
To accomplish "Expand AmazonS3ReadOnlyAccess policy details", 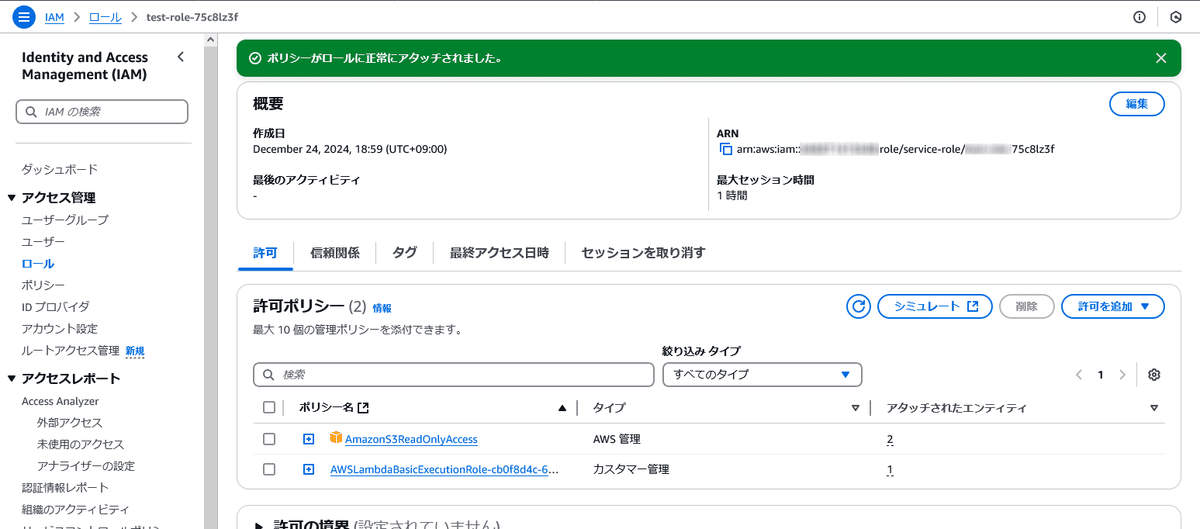I will click(309, 439).
